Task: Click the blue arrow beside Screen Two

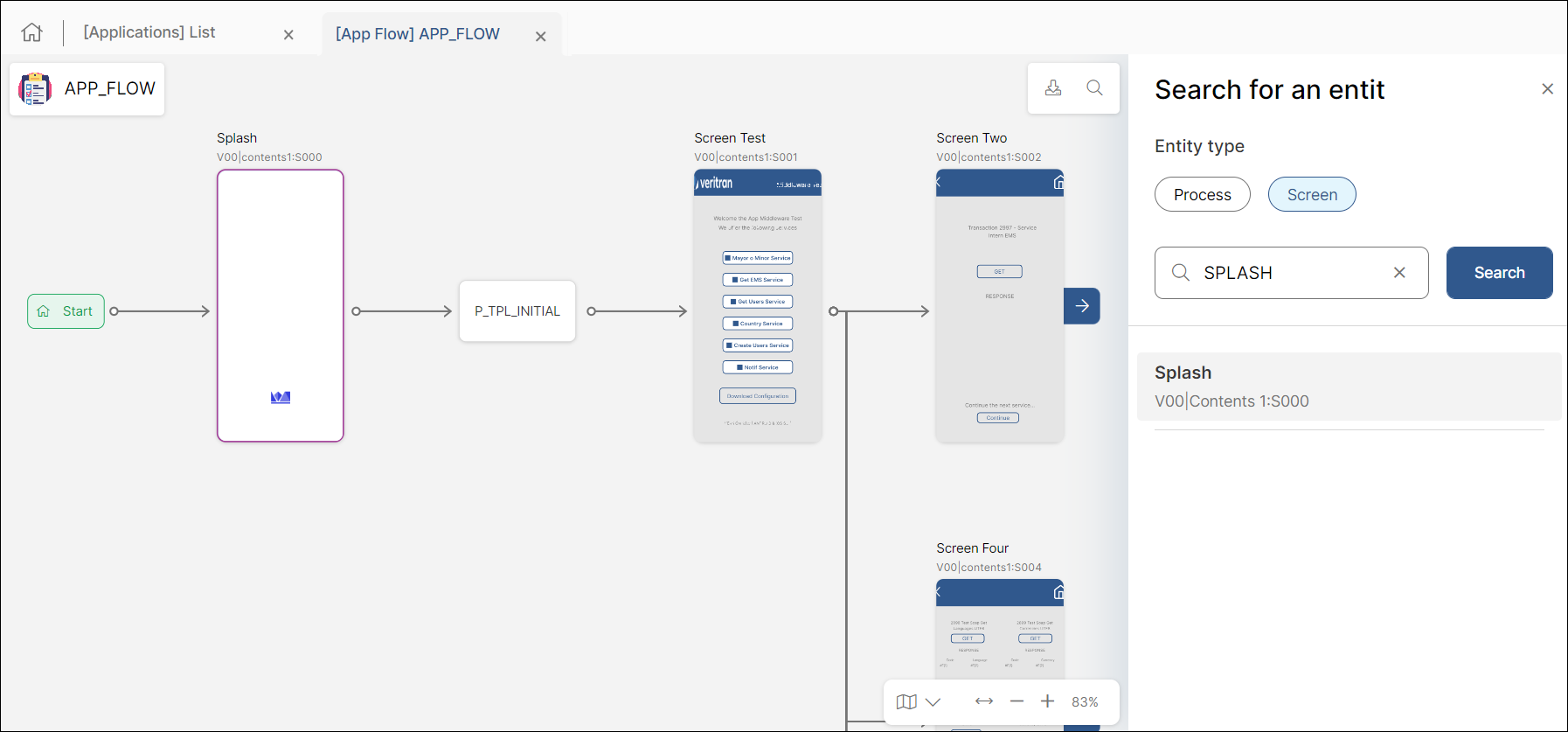Action: click(1082, 306)
